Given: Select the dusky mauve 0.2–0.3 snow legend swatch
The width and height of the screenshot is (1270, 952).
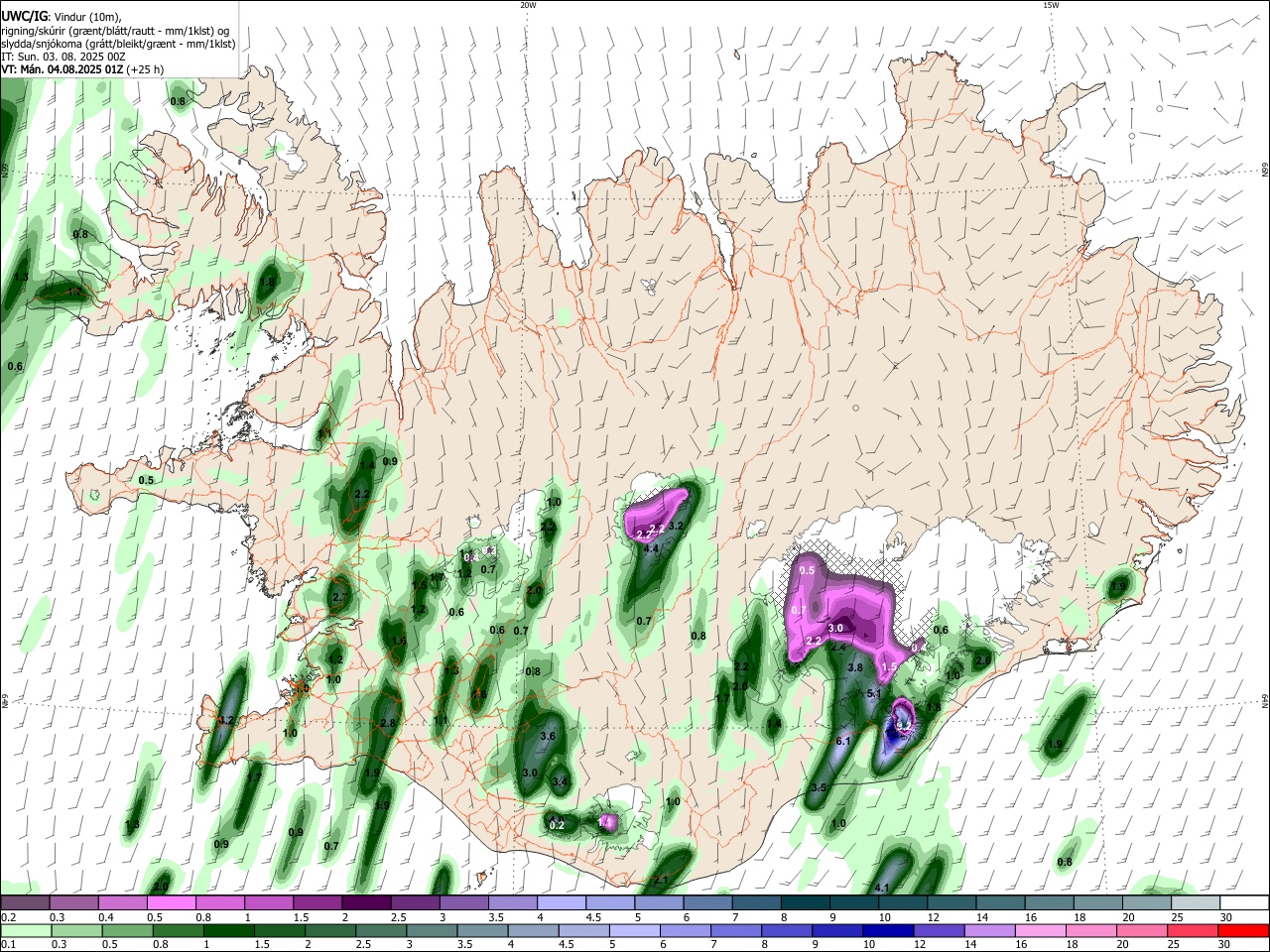Looking at the screenshot, I should tap(24, 903).
